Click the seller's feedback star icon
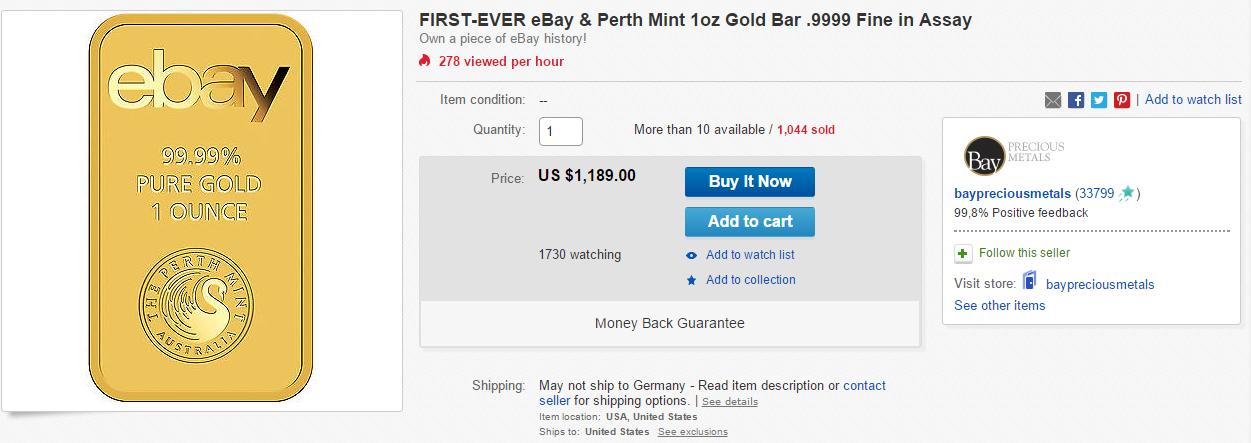Screen dimensions: 1251x443 point(1127,193)
